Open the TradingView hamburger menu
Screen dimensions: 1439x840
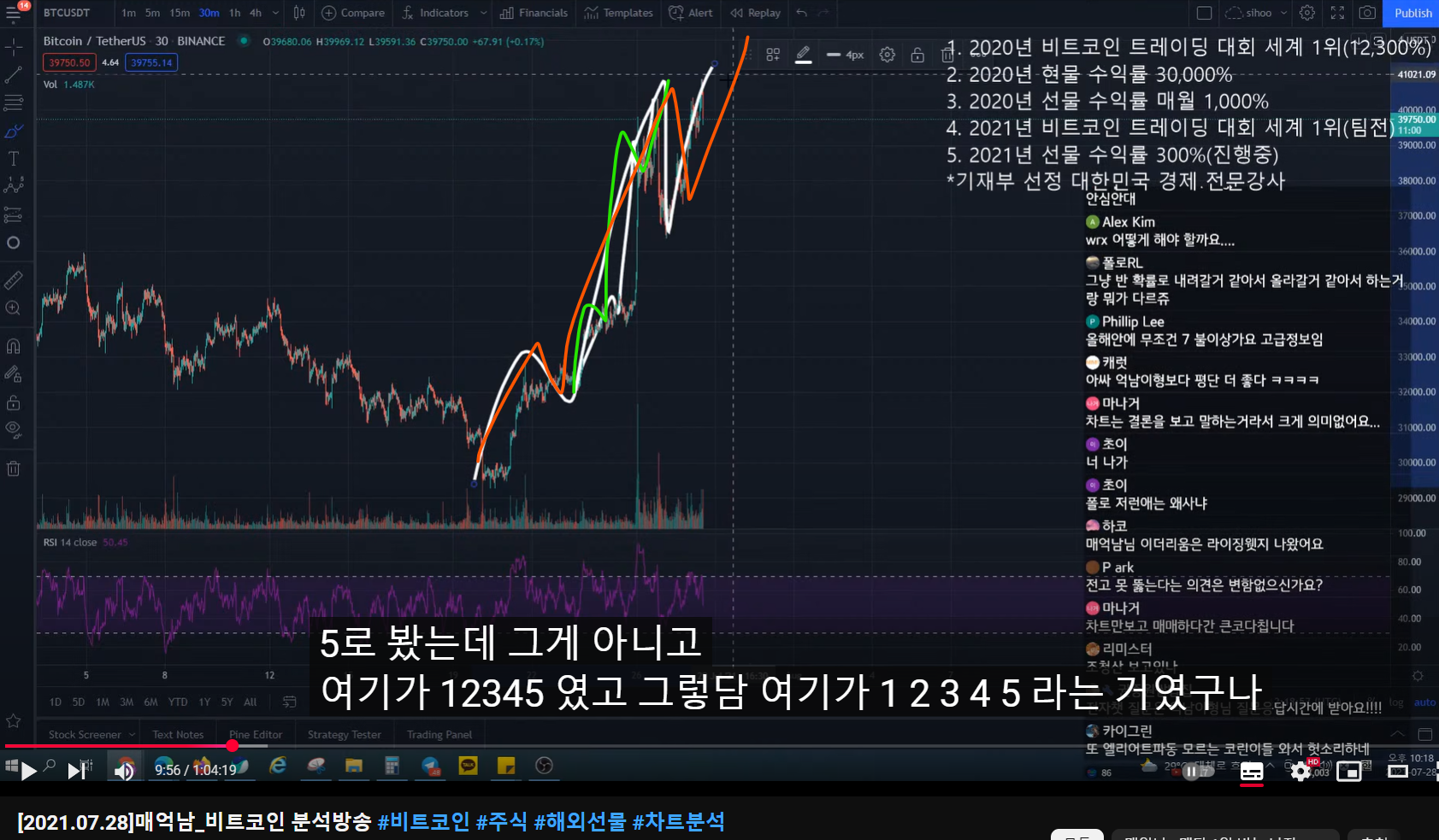tap(14, 13)
